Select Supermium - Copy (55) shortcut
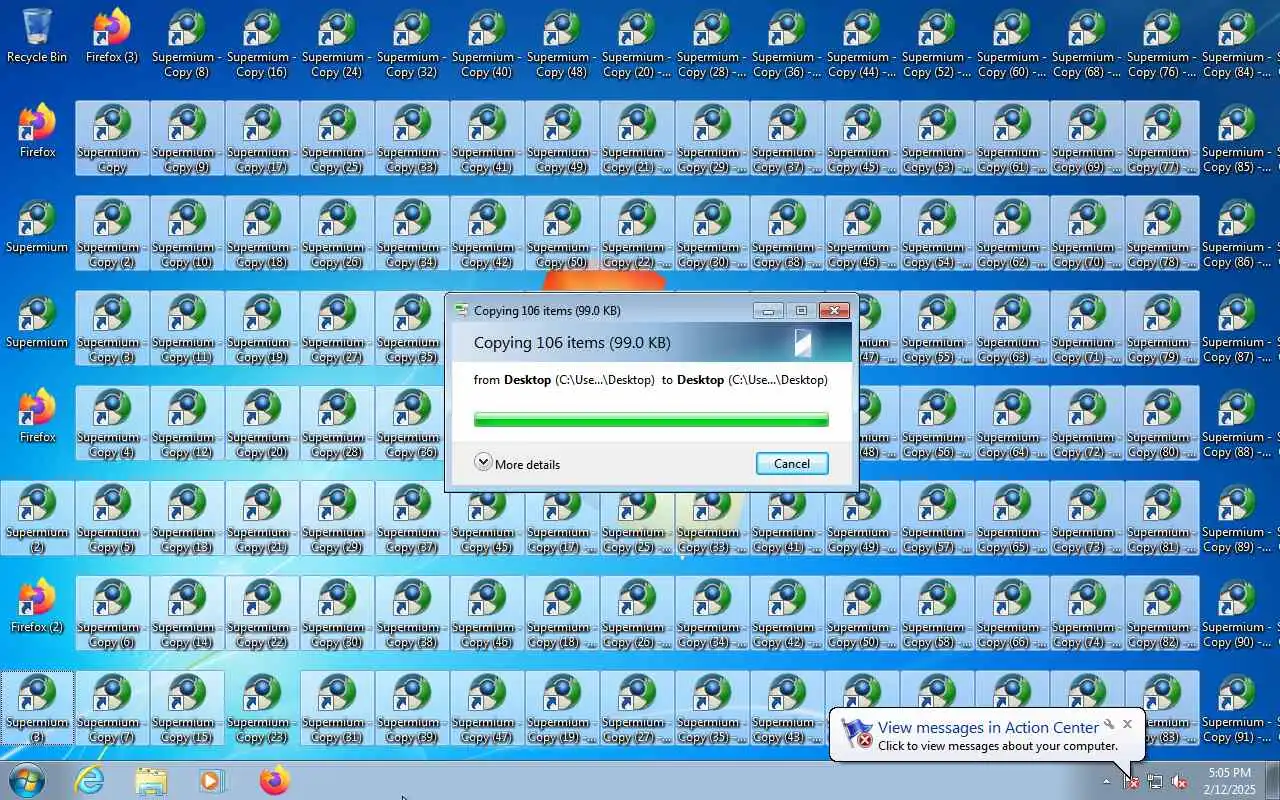The image size is (1280, 800). click(937, 328)
